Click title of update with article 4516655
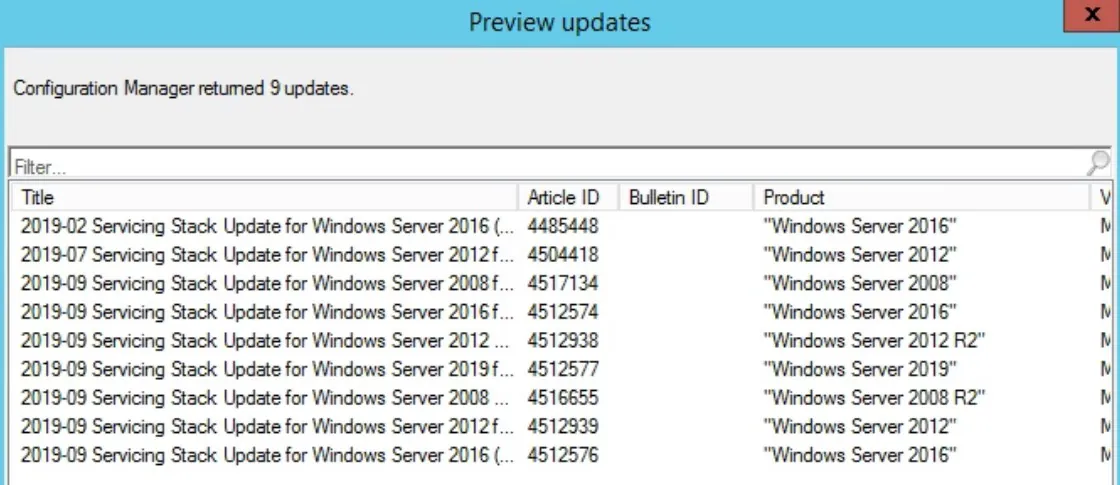Screen dimensions: 1120x485 pos(265,397)
